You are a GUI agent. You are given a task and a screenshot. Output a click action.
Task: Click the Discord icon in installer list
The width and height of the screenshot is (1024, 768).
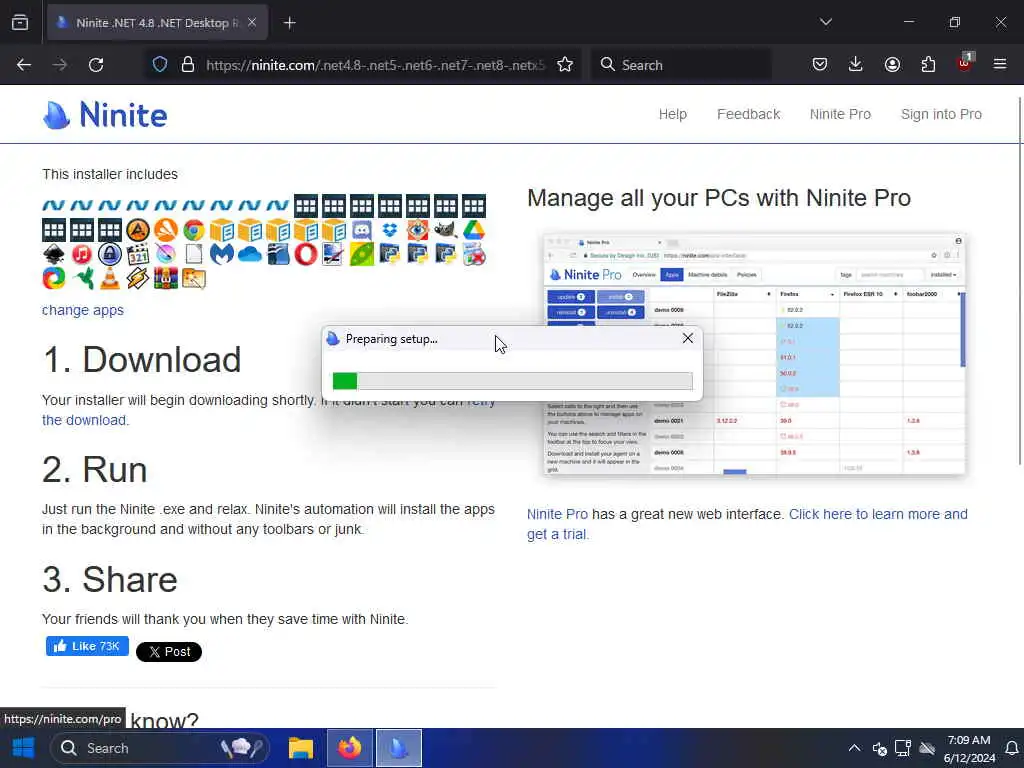(362, 230)
